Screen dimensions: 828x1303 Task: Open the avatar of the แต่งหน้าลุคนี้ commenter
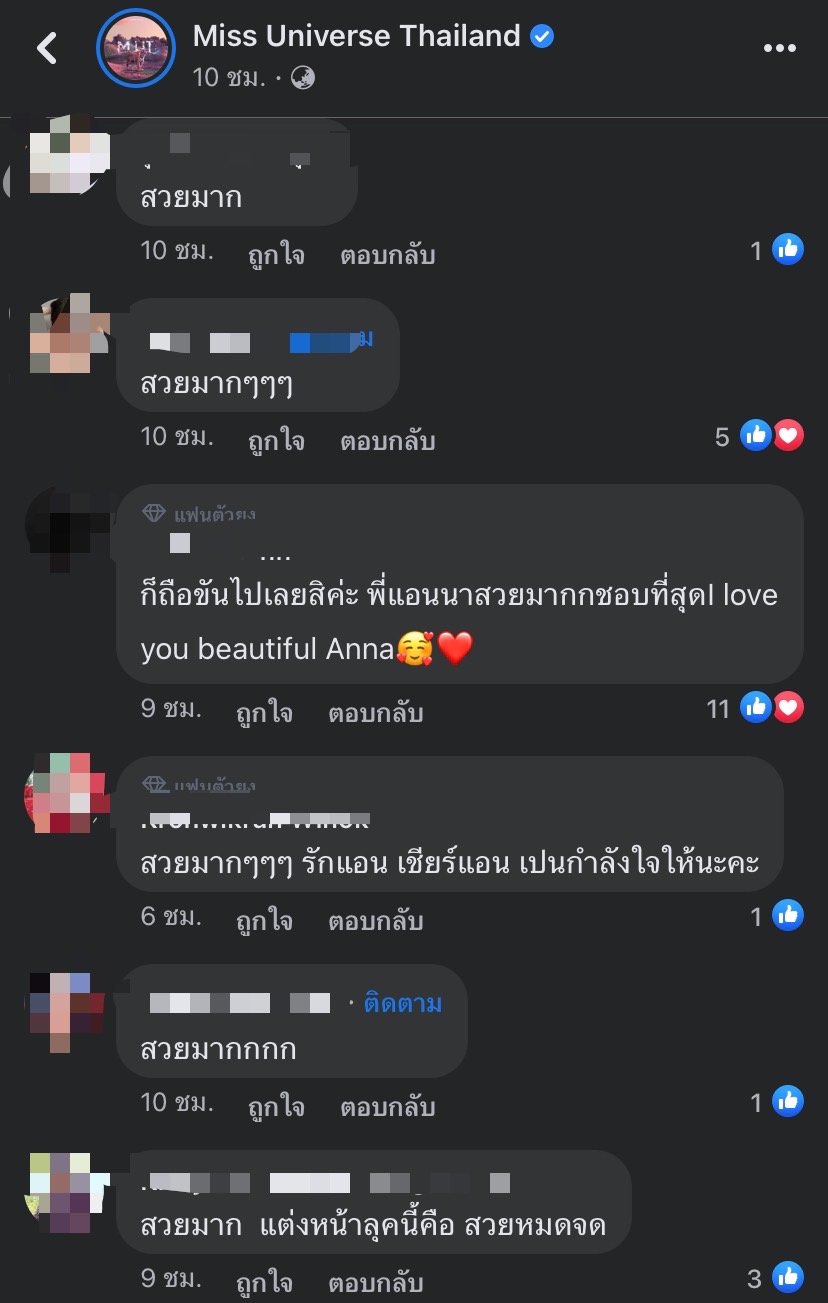(x=68, y=1192)
